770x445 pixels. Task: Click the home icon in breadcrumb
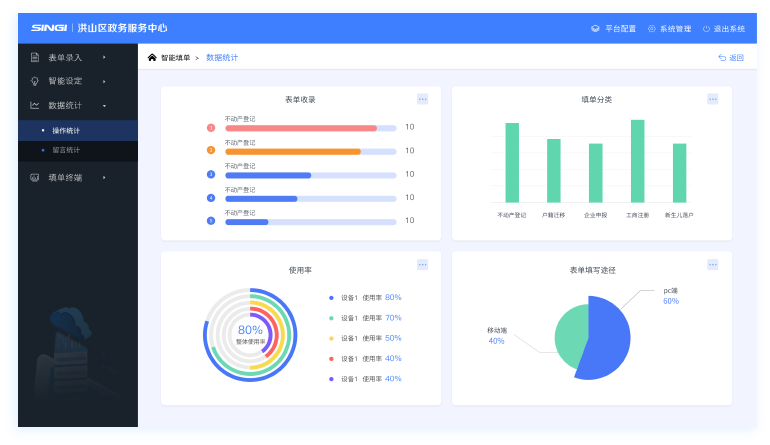(152, 58)
